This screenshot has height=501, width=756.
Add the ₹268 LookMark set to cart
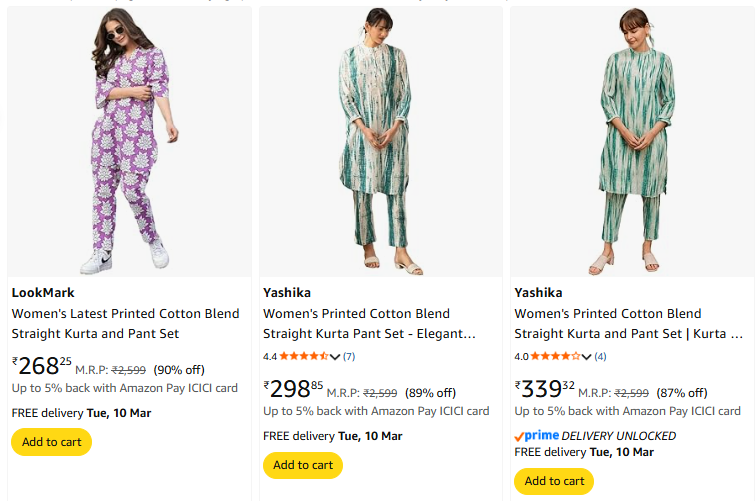51,442
